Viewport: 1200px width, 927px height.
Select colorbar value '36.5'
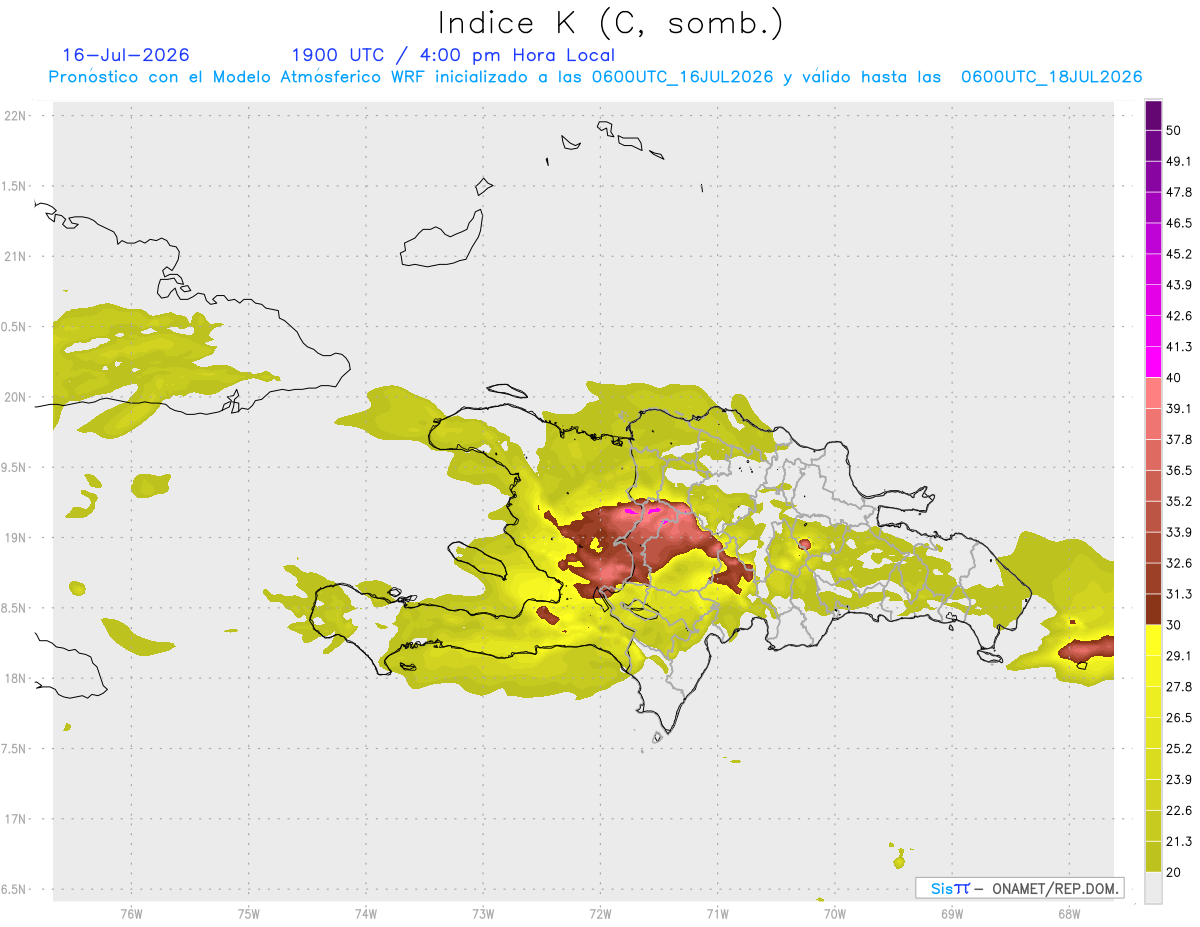tap(1179, 470)
